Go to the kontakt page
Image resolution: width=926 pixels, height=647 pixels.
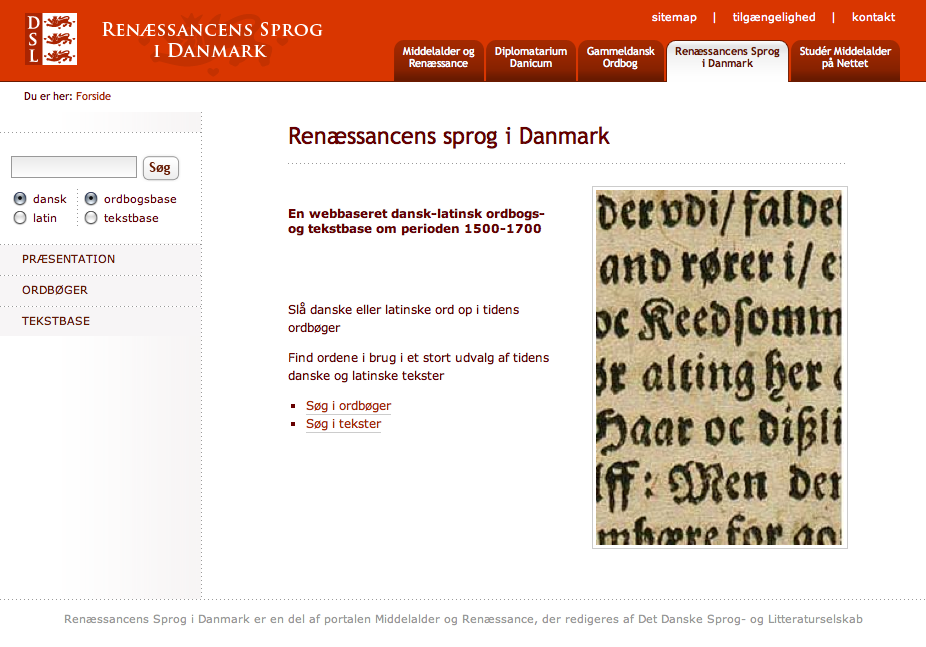[873, 17]
